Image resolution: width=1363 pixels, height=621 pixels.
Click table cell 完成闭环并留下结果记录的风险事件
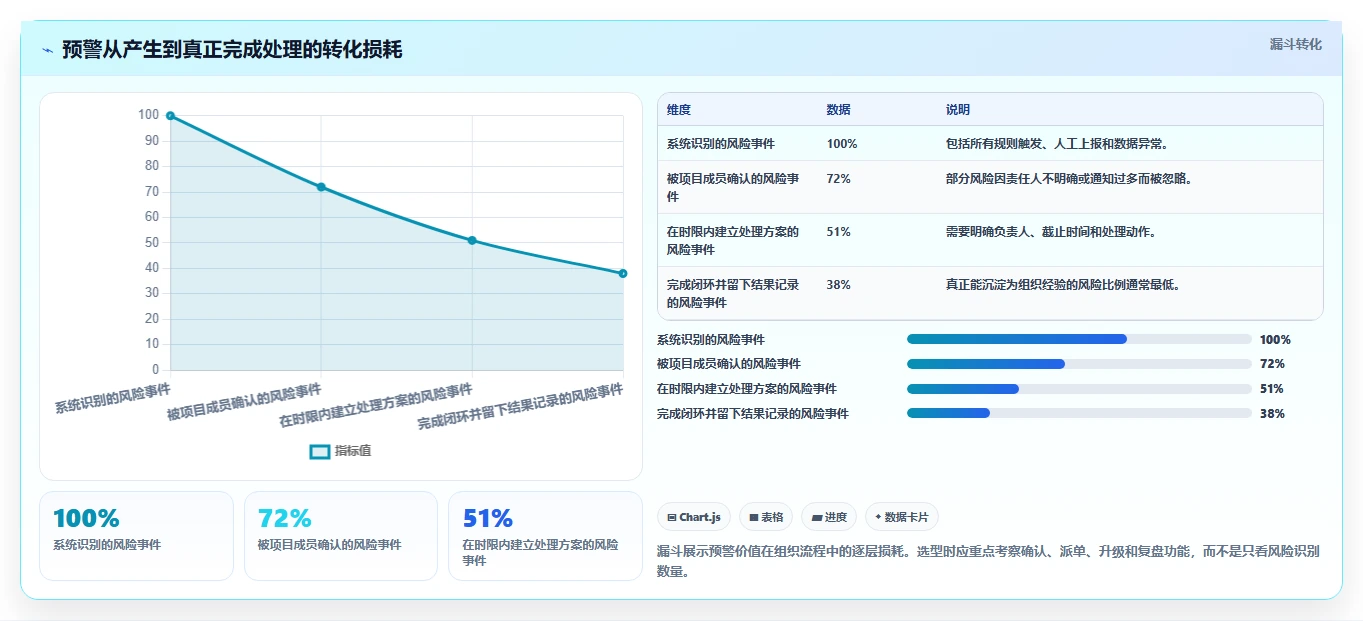733,293
